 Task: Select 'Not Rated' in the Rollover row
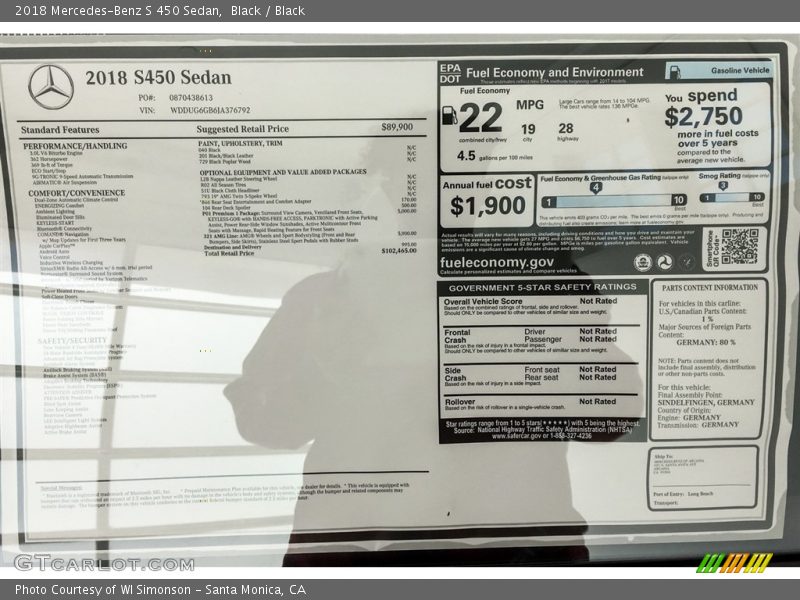click(x=597, y=402)
